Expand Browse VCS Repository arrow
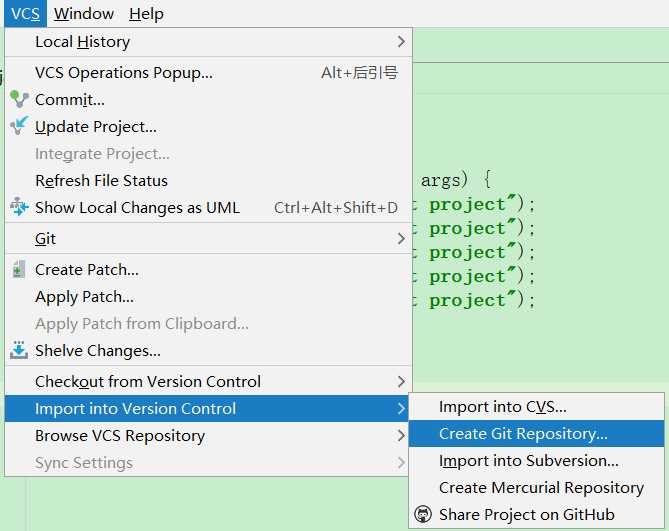Image resolution: width=669 pixels, height=531 pixels. [x=401, y=435]
